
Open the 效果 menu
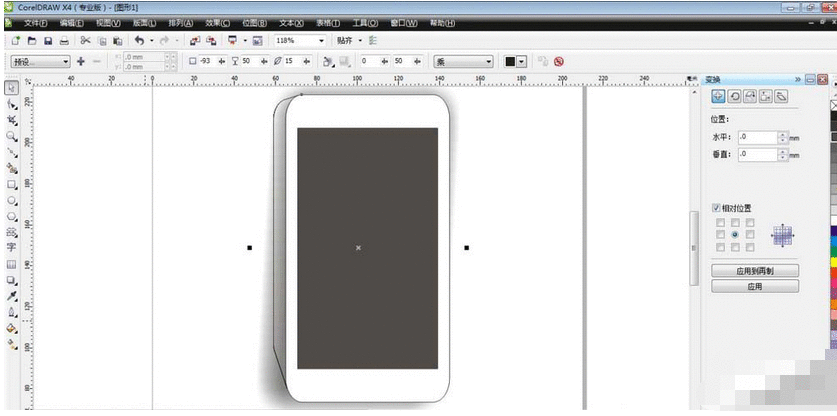[x=217, y=22]
